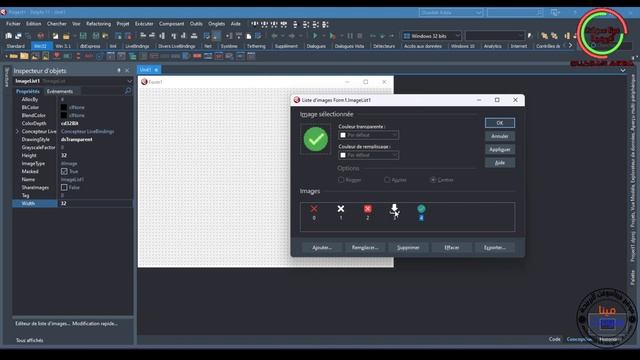The width and height of the screenshot is (640, 360).
Task: Click BlendColor black color swatch
Action: (64, 116)
